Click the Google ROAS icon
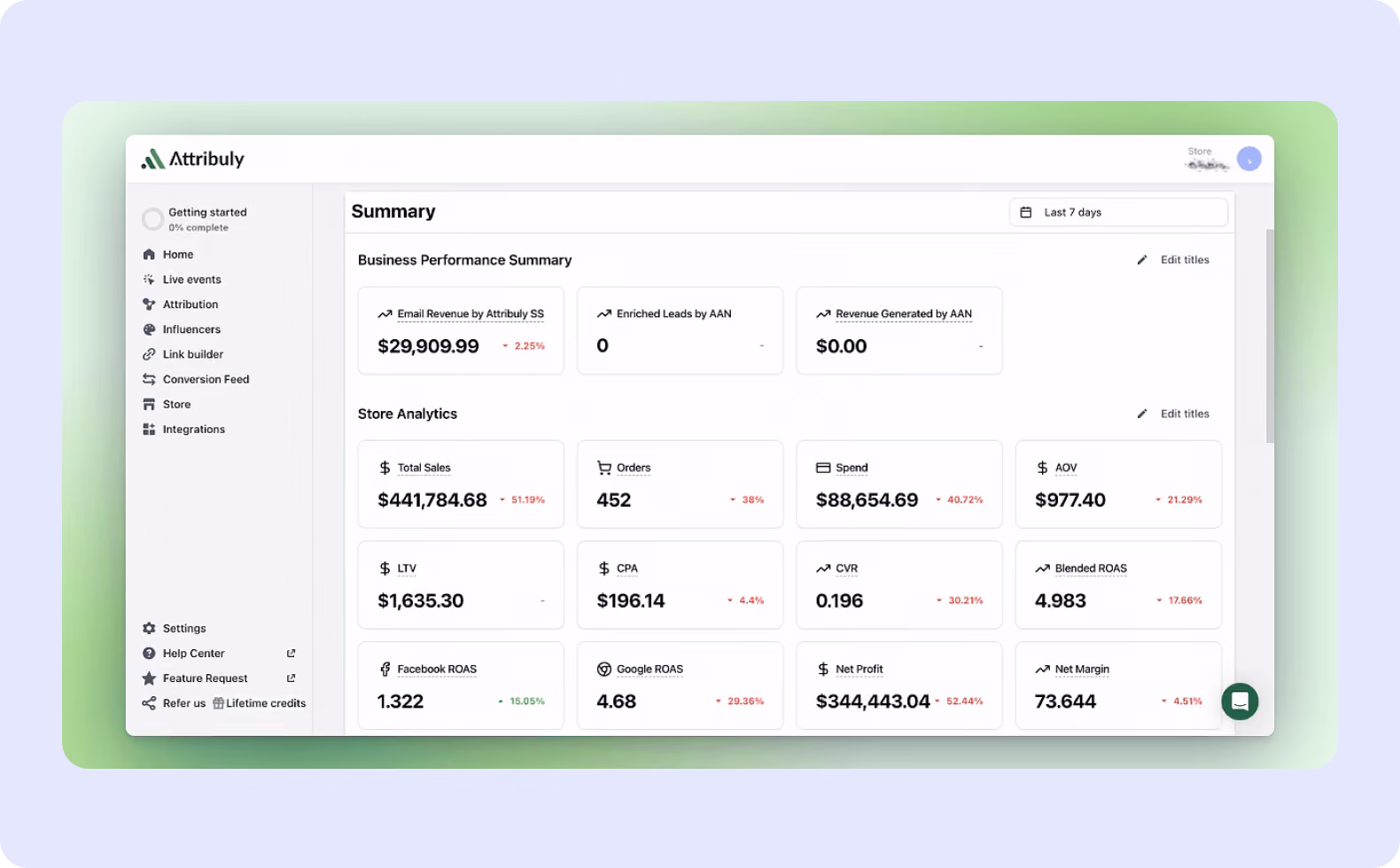The image size is (1400, 868). tap(604, 670)
